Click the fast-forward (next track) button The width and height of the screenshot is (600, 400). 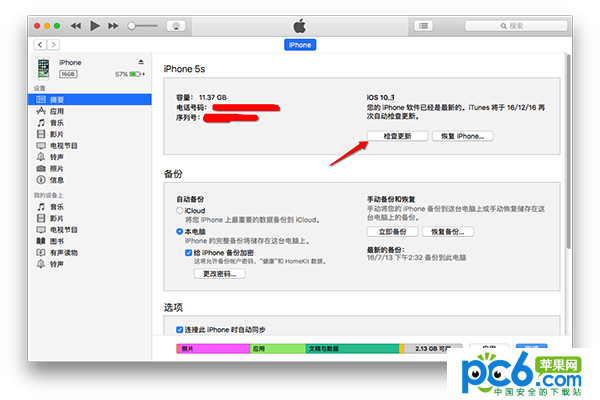pos(112,23)
